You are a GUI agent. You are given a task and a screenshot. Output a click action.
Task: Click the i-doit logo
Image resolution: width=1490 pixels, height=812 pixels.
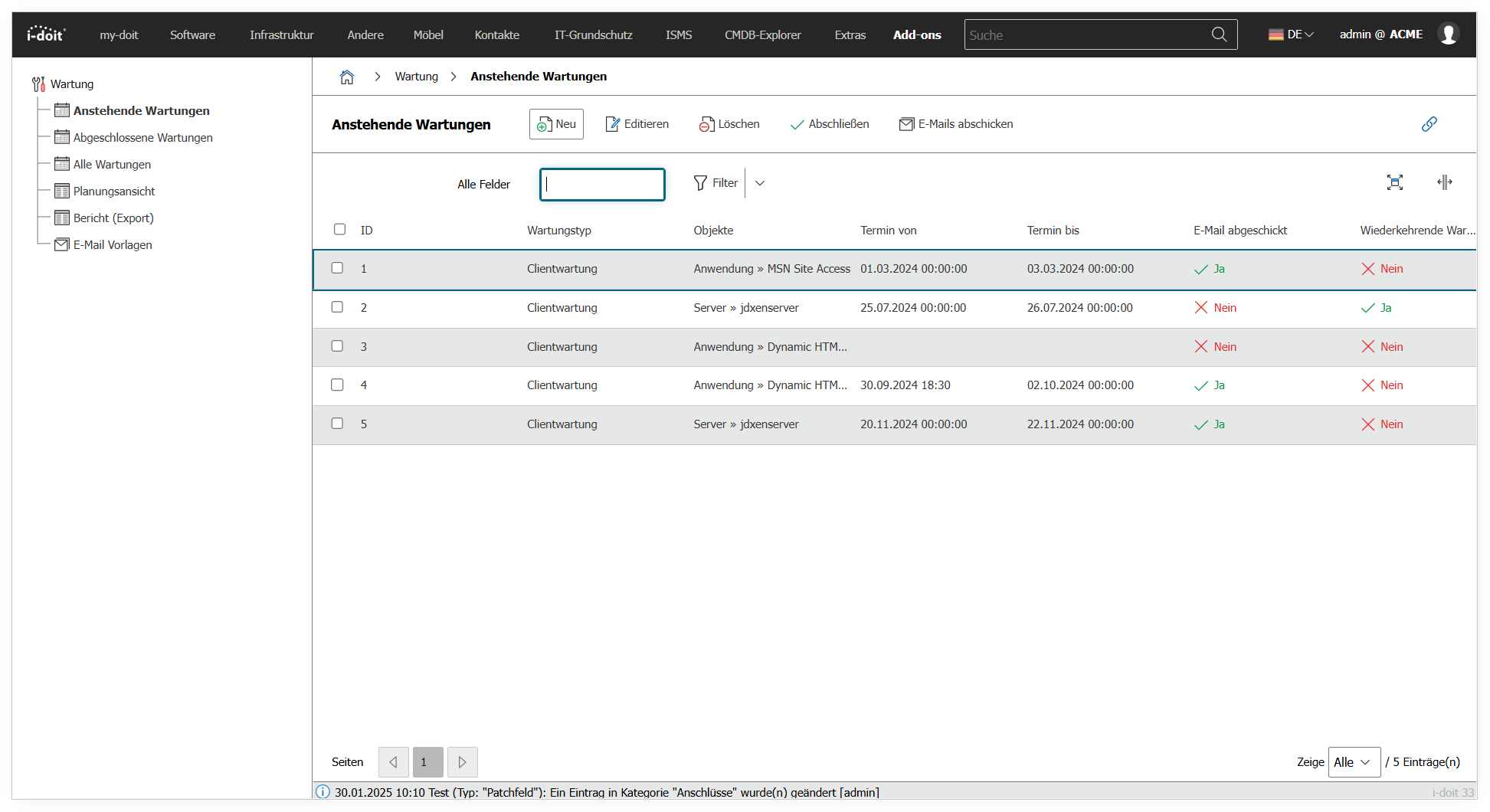pyautogui.click(x=46, y=34)
